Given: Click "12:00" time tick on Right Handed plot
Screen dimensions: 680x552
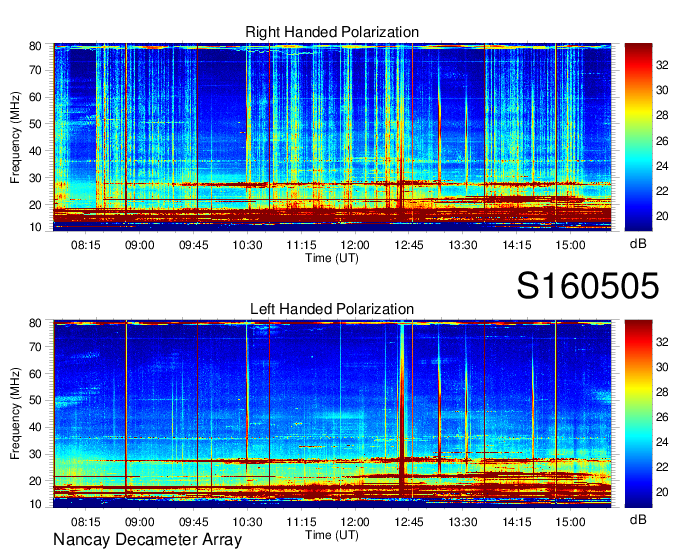Looking at the screenshot, I should (355, 245).
